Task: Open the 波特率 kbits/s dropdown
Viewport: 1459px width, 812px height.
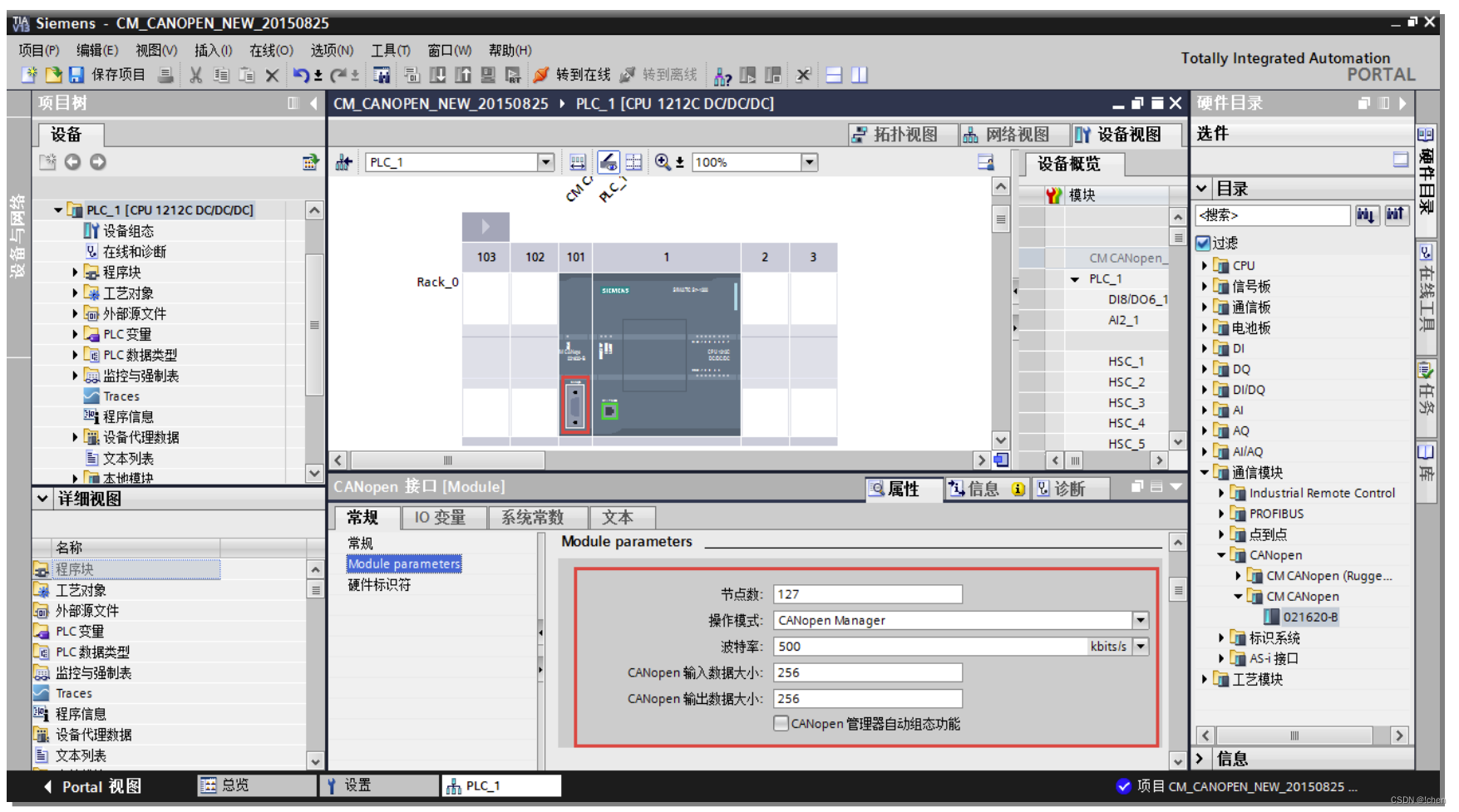Action: (1141, 646)
